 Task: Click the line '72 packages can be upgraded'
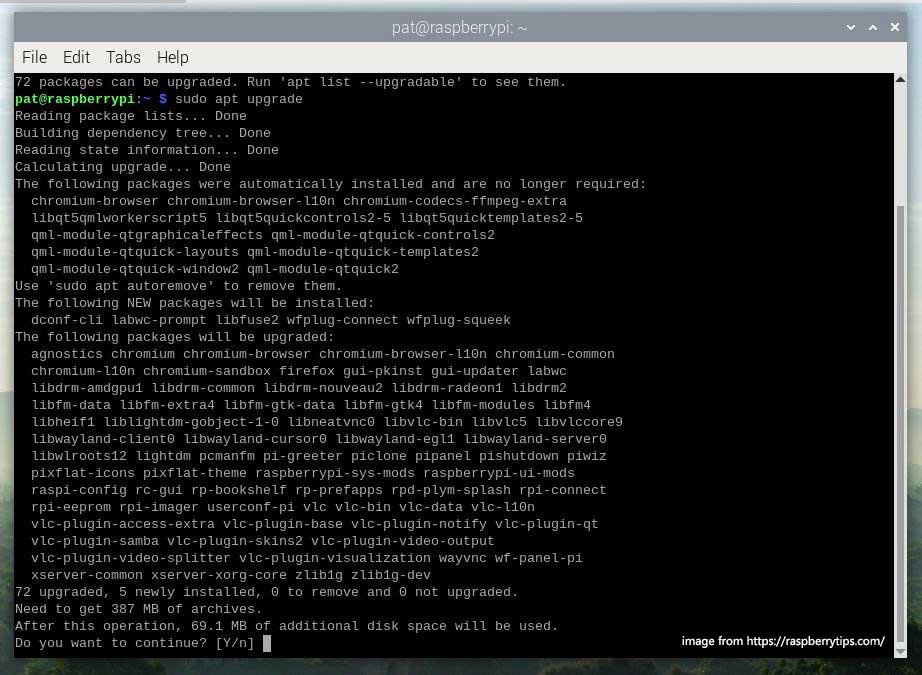click(290, 82)
